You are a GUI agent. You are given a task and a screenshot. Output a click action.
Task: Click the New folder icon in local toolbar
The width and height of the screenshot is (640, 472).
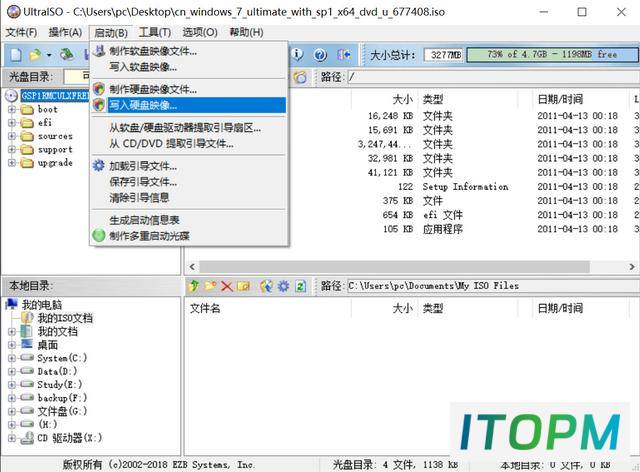point(210,286)
